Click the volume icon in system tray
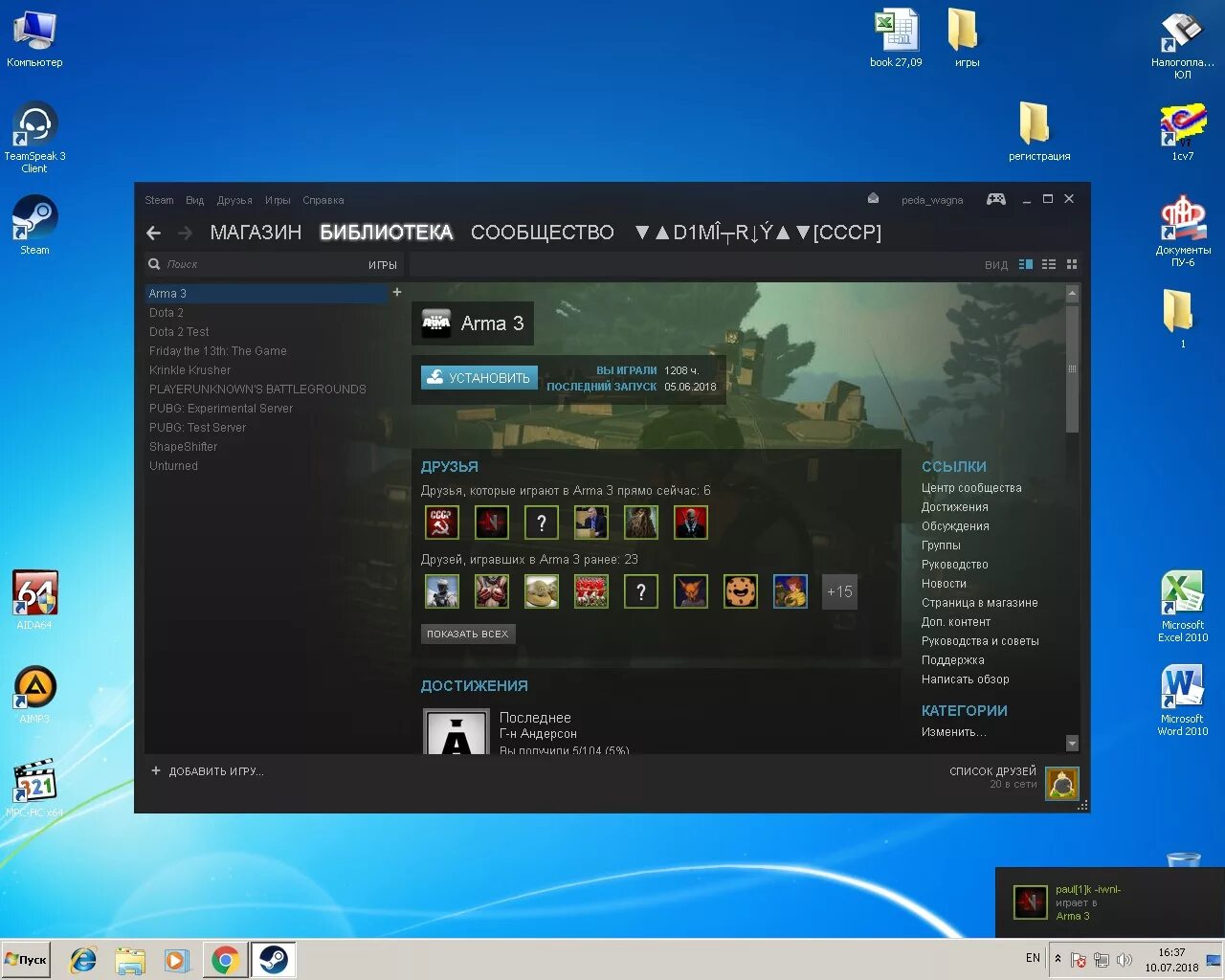1225x980 pixels. tap(1125, 959)
